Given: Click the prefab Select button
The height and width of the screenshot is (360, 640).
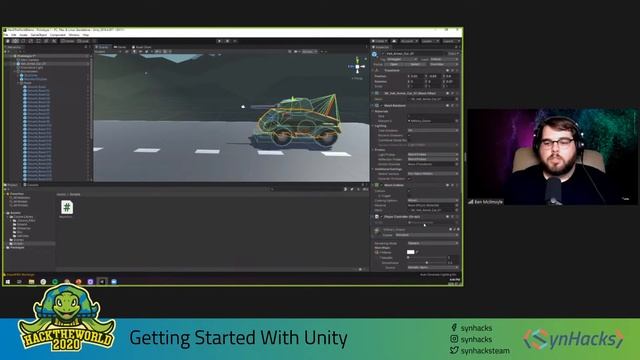Looking at the screenshot, I should click(x=416, y=64).
